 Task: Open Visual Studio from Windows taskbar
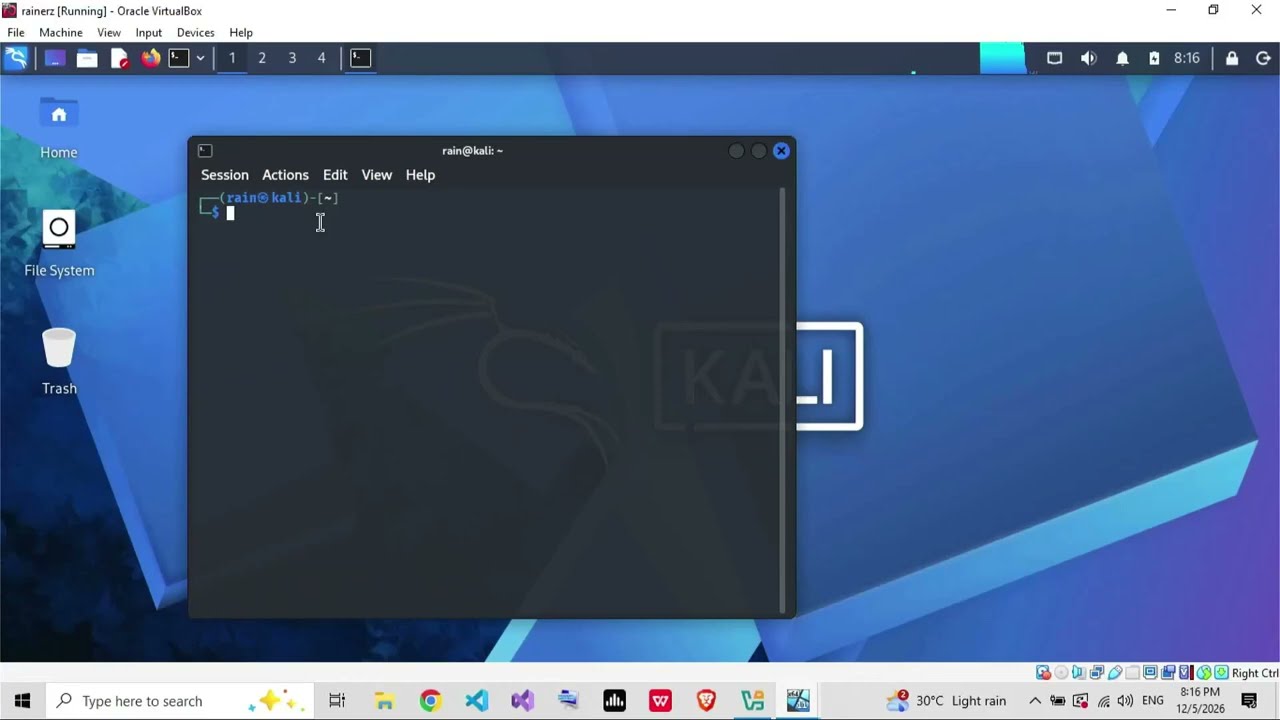tap(522, 701)
